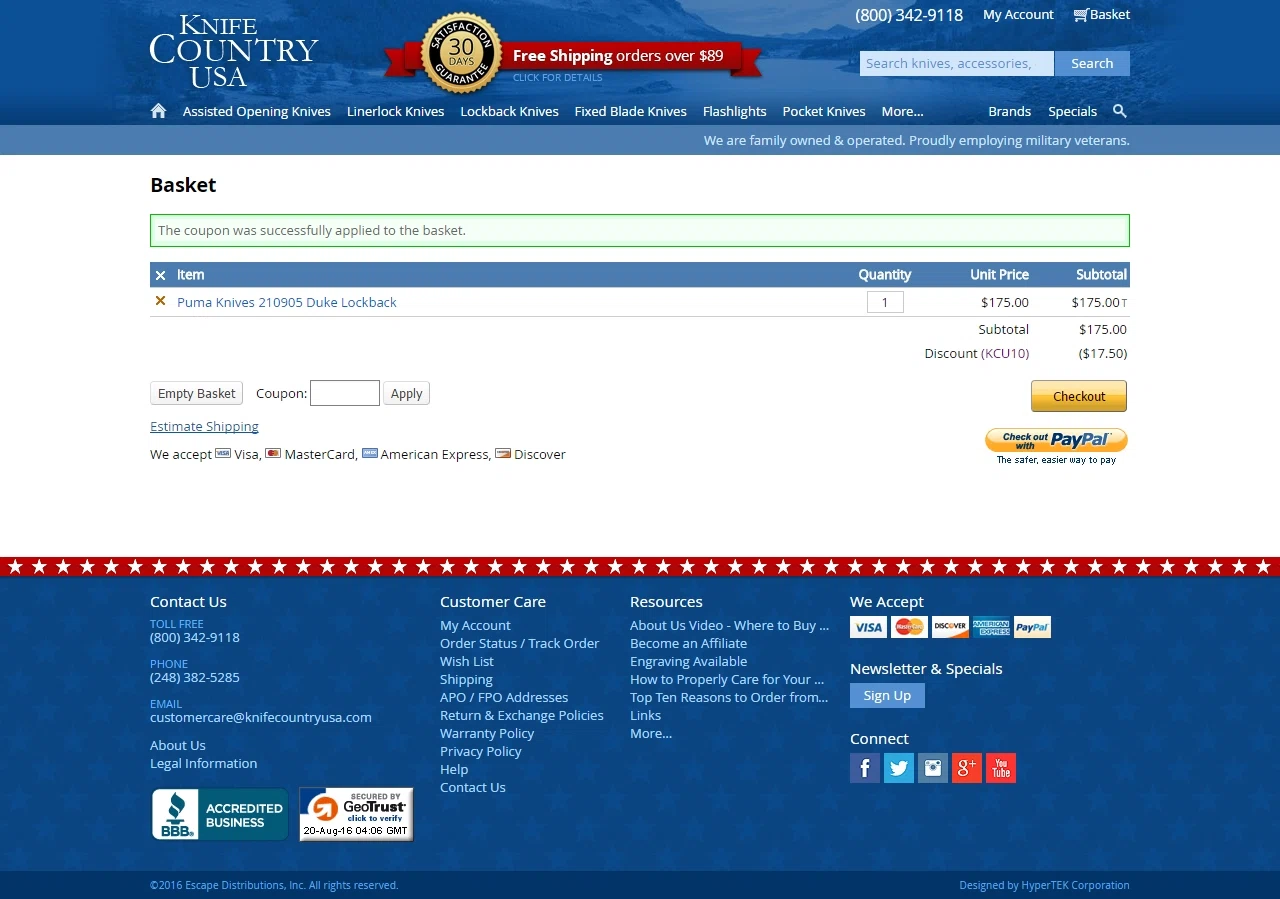Click the KCU10 discount code link
Screen dimensions: 1280x899
point(1005,353)
